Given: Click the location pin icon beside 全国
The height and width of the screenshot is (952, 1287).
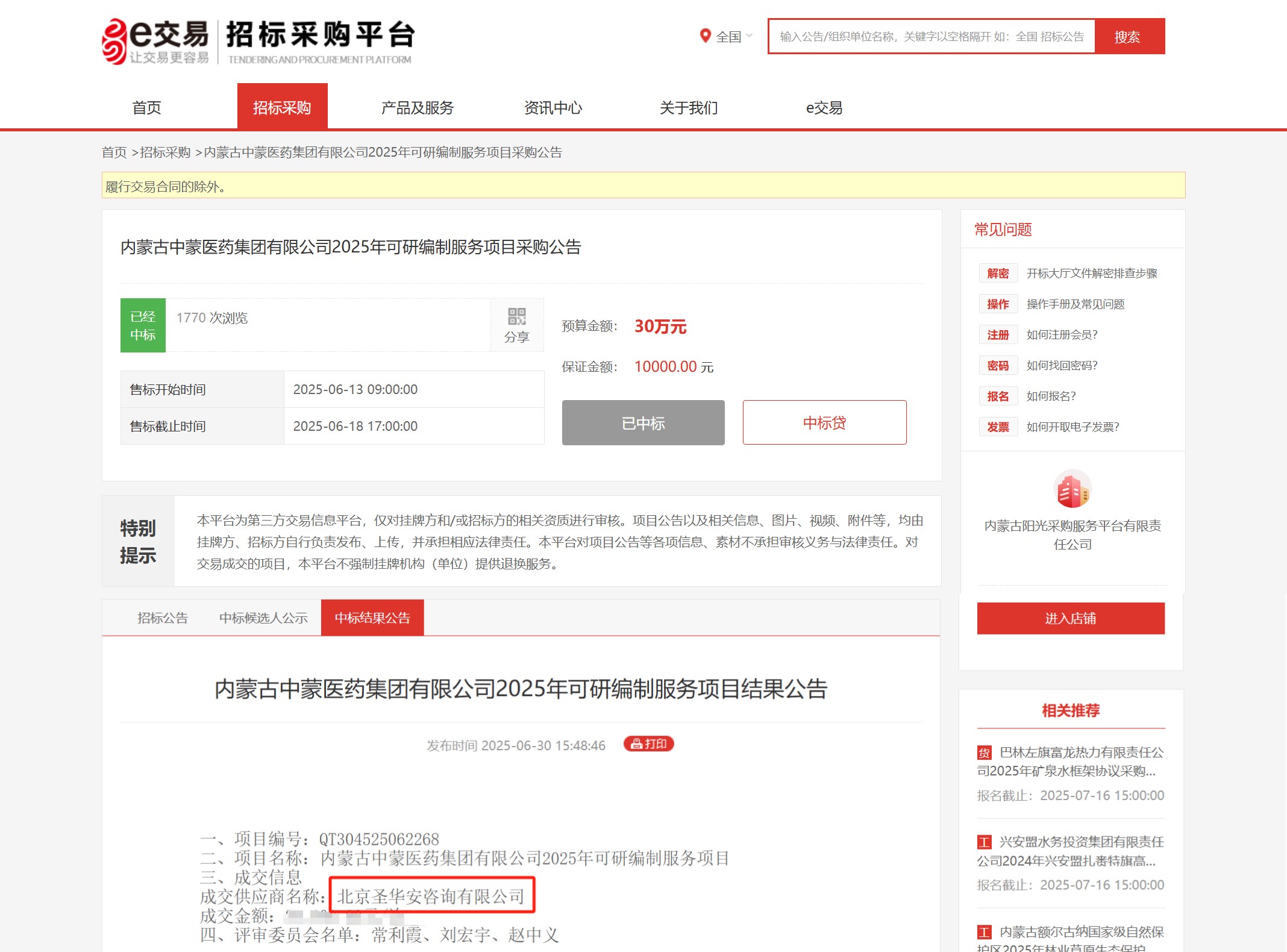Looking at the screenshot, I should point(705,36).
